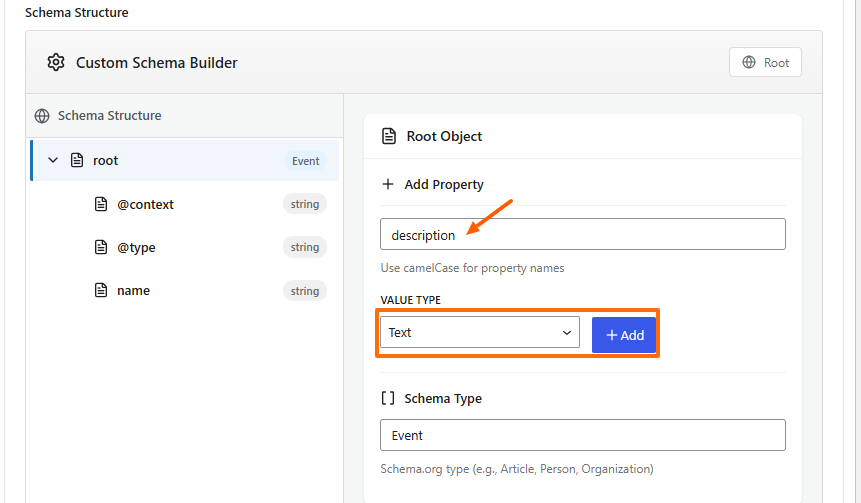Click the Root Object document icon

point(389,136)
